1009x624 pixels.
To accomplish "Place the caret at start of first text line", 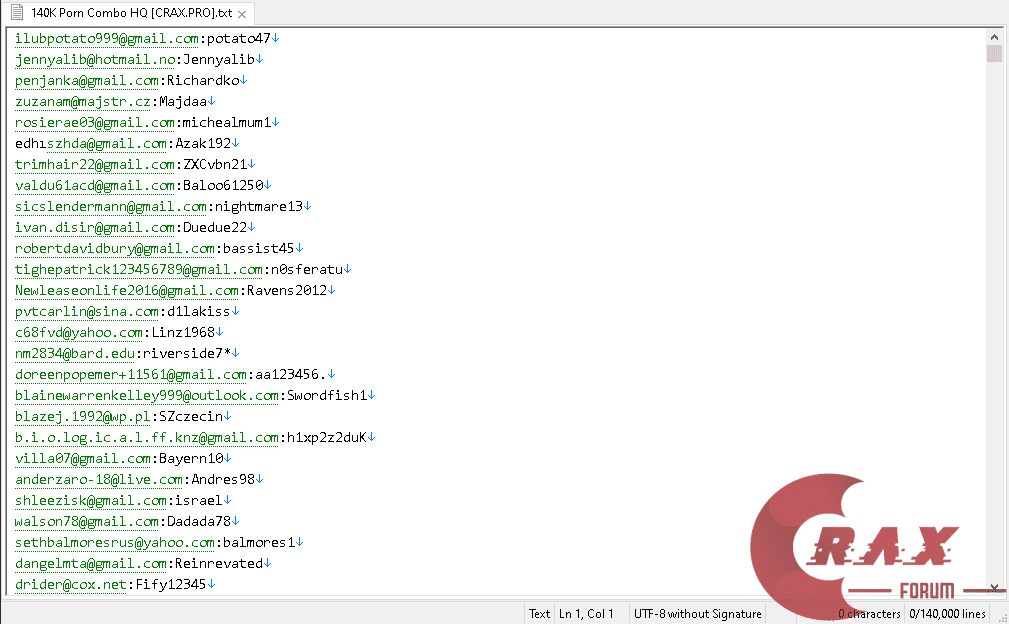I will 15,39.
